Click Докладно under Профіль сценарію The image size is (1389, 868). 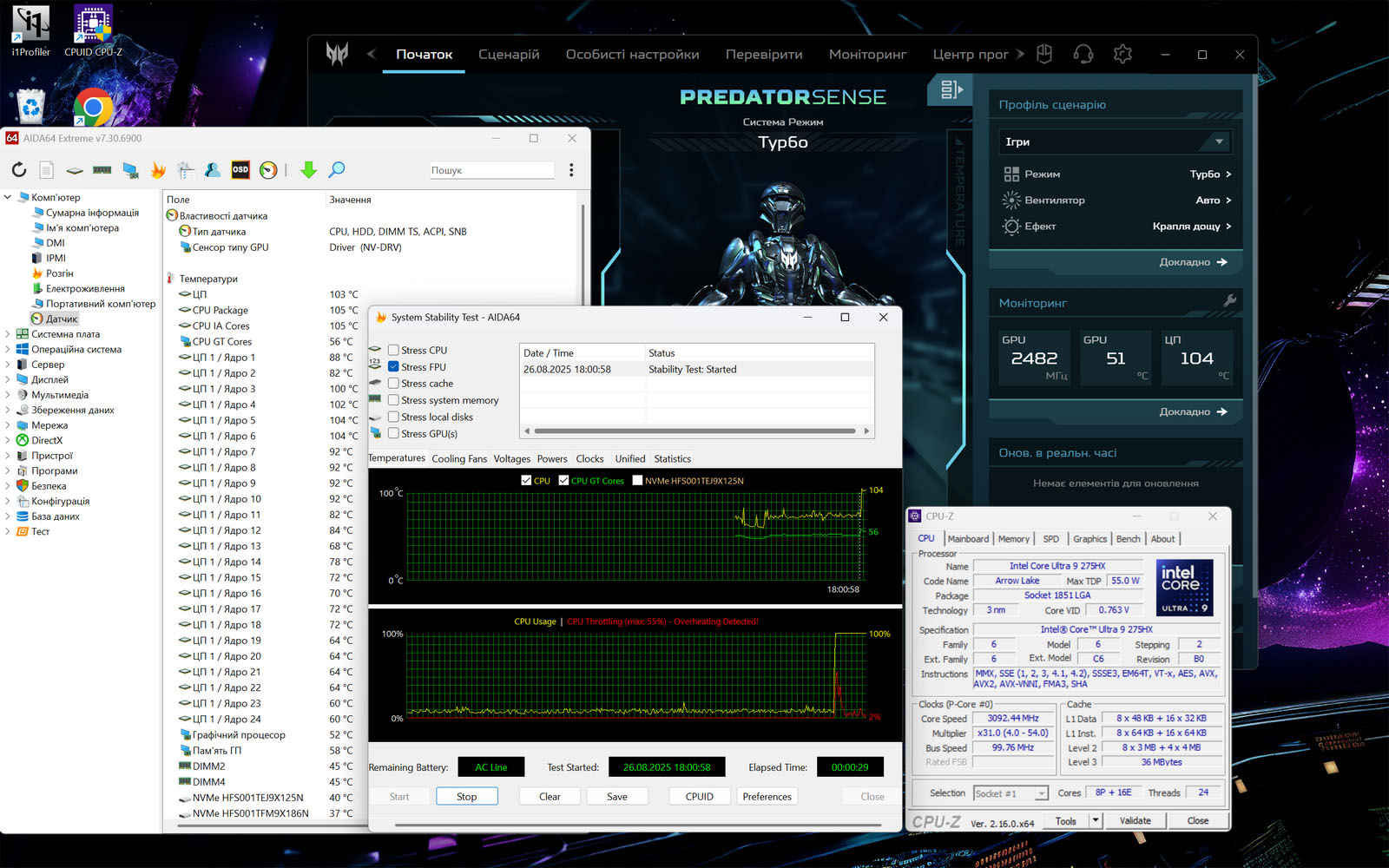point(1193,262)
